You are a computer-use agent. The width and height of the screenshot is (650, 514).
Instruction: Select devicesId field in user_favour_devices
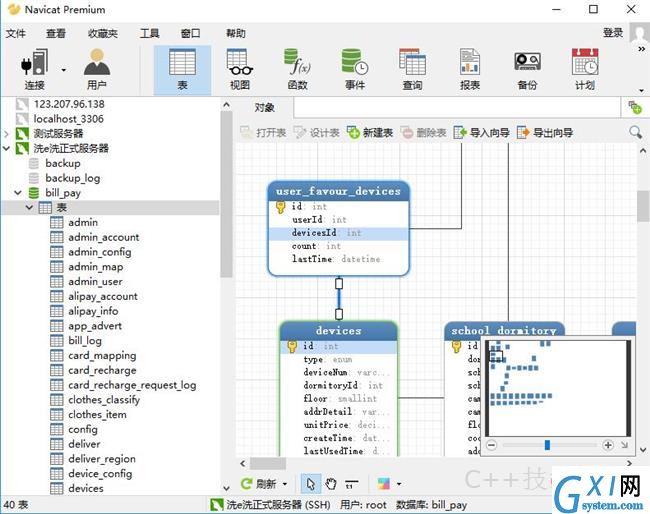[x=339, y=233]
